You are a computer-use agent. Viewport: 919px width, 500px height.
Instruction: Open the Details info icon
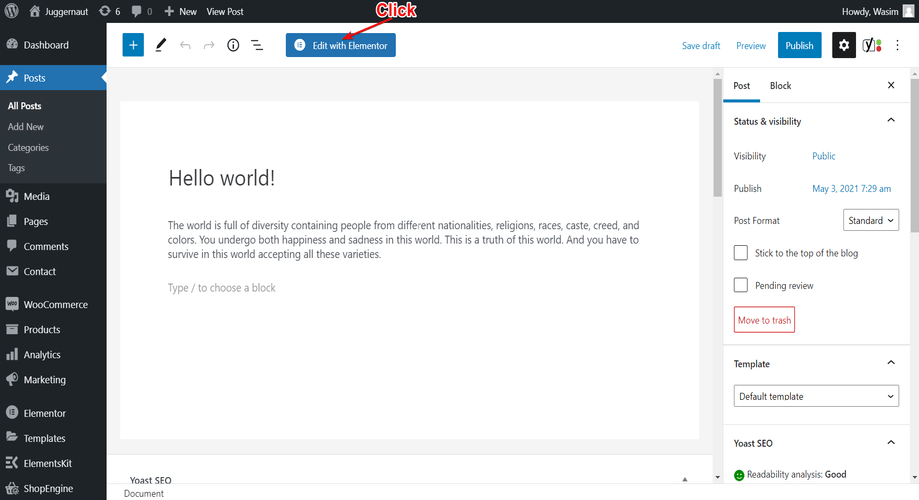pyautogui.click(x=233, y=45)
